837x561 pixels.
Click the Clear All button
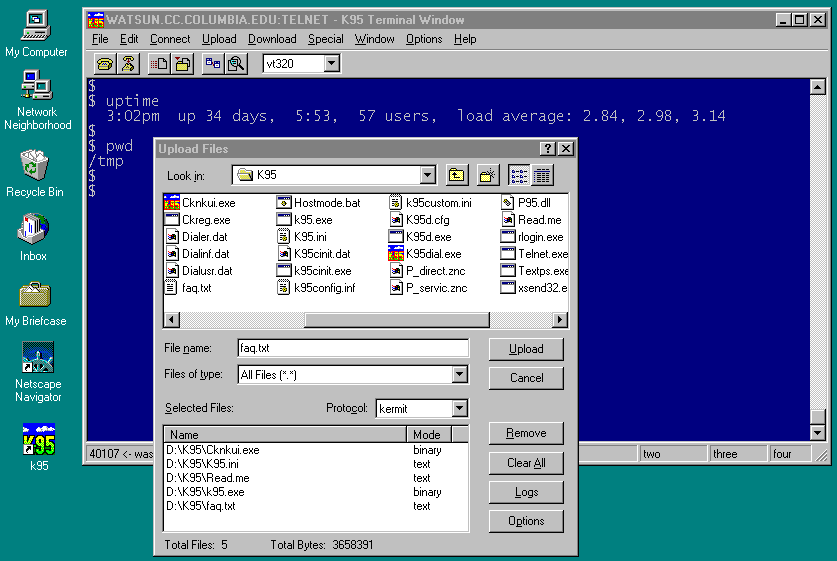pyautogui.click(x=526, y=463)
